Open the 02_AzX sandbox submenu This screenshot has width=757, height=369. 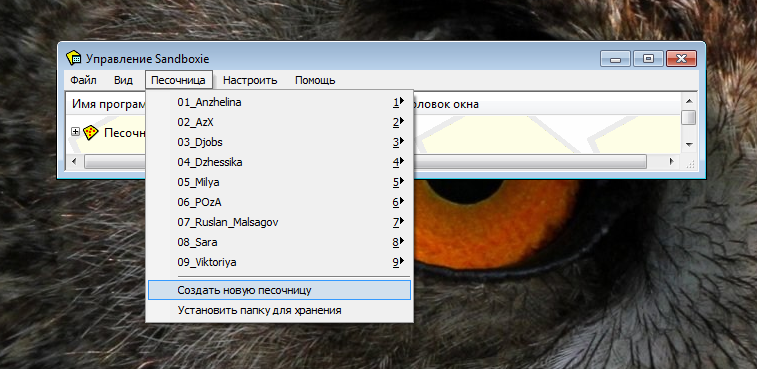[x=280, y=123]
